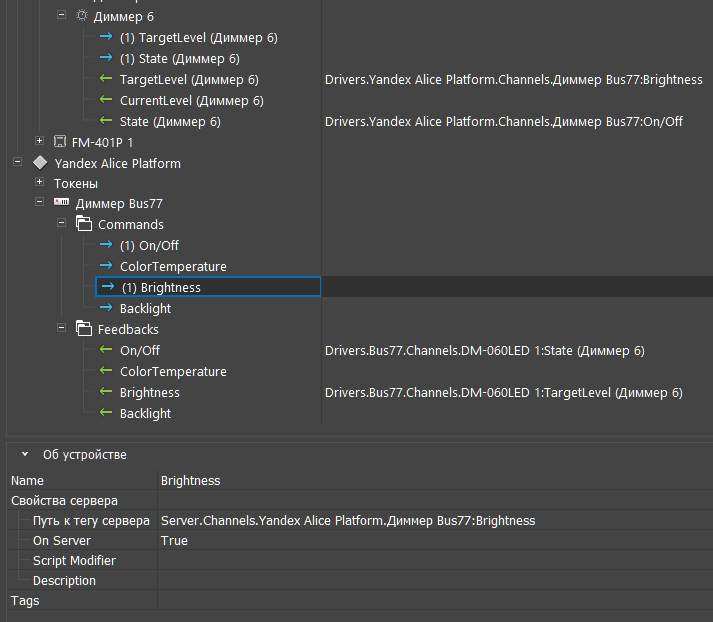Click the Диммер Bus77 device icon
The height and width of the screenshot is (622, 713).
click(61, 204)
